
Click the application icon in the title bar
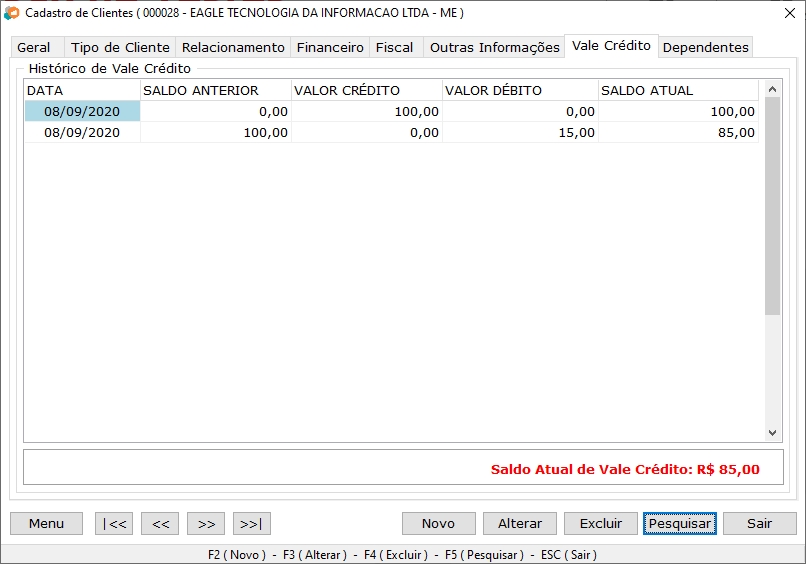(x=12, y=13)
